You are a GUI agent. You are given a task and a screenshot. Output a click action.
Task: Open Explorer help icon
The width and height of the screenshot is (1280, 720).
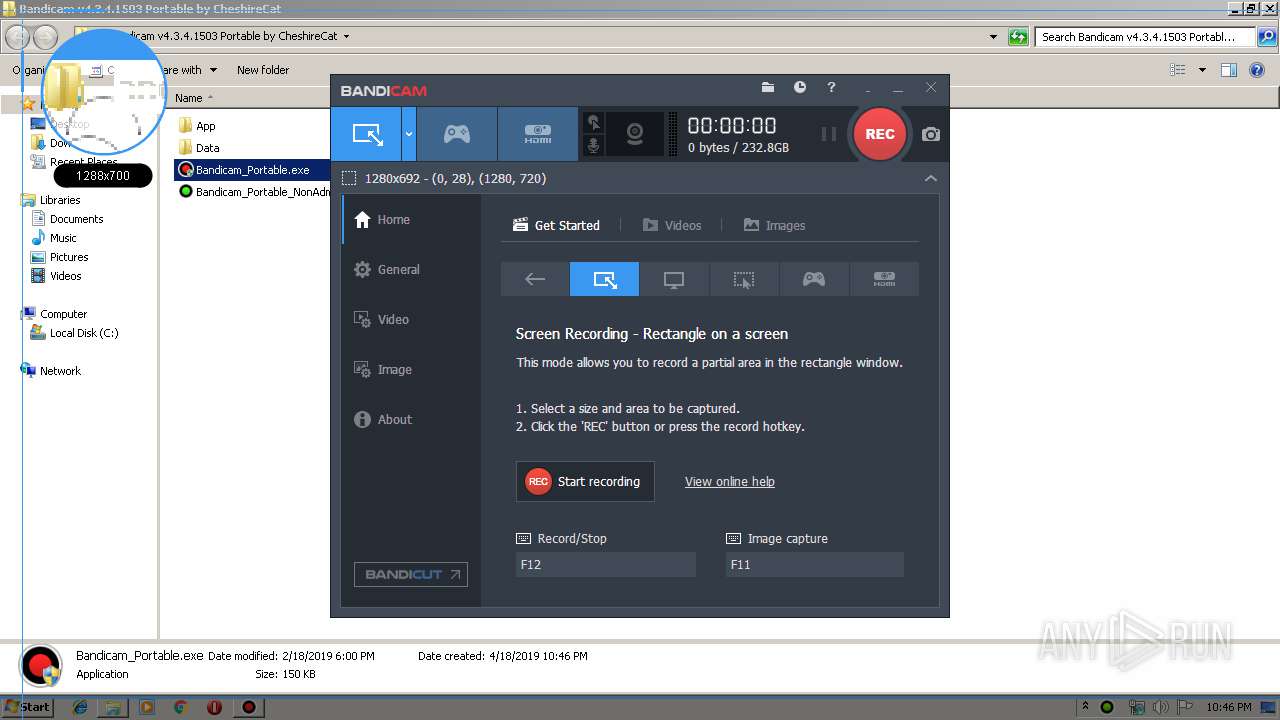[1258, 70]
